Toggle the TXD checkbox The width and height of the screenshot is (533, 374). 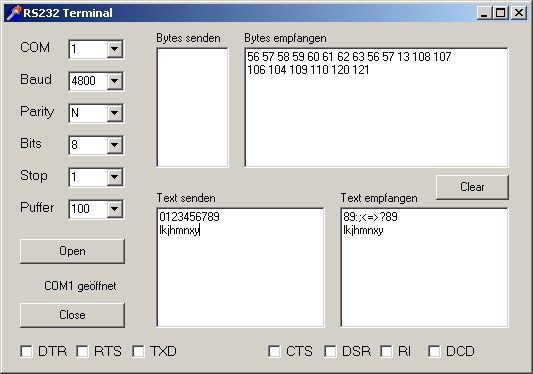[x=138, y=351]
